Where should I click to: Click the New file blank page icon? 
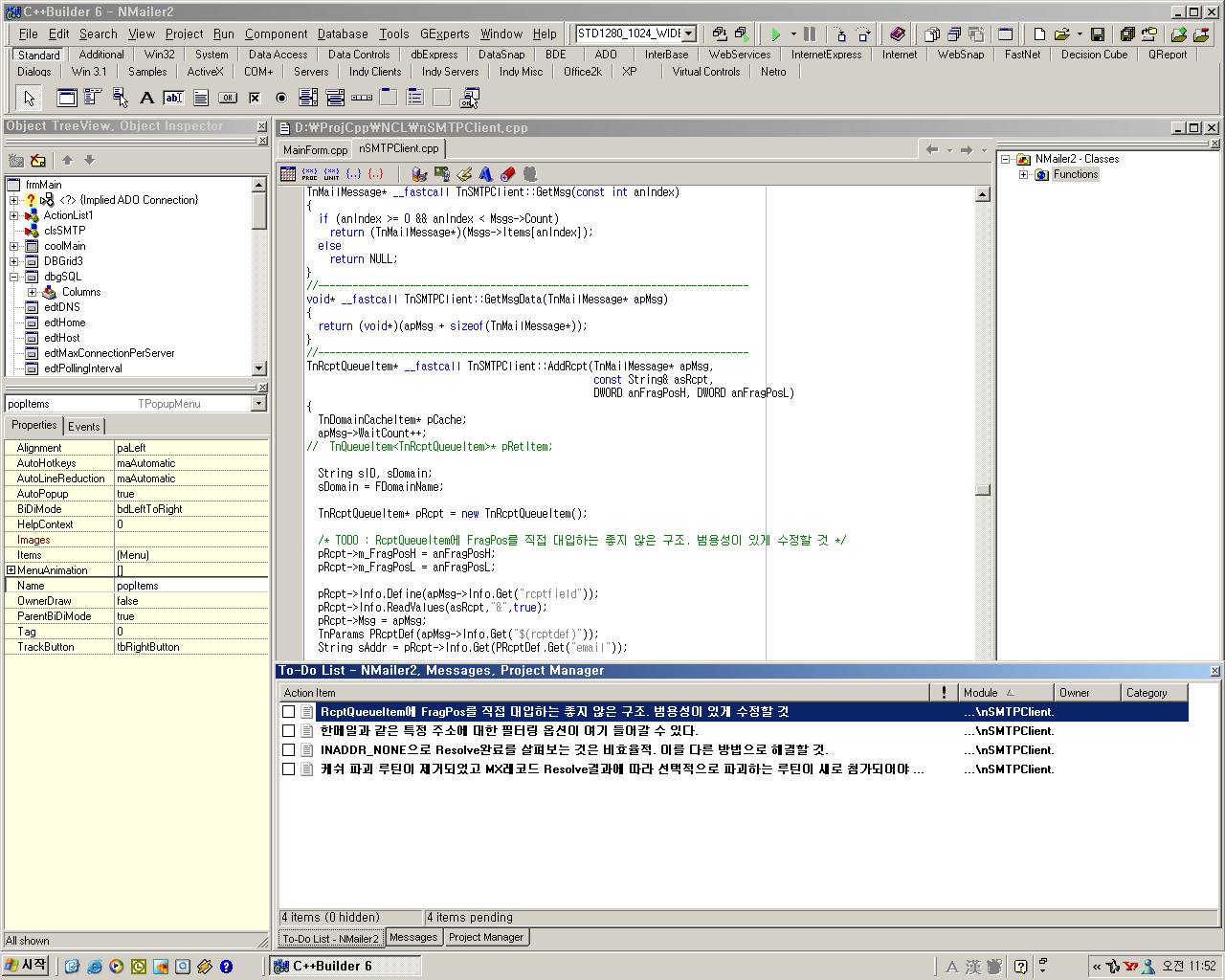1039,34
